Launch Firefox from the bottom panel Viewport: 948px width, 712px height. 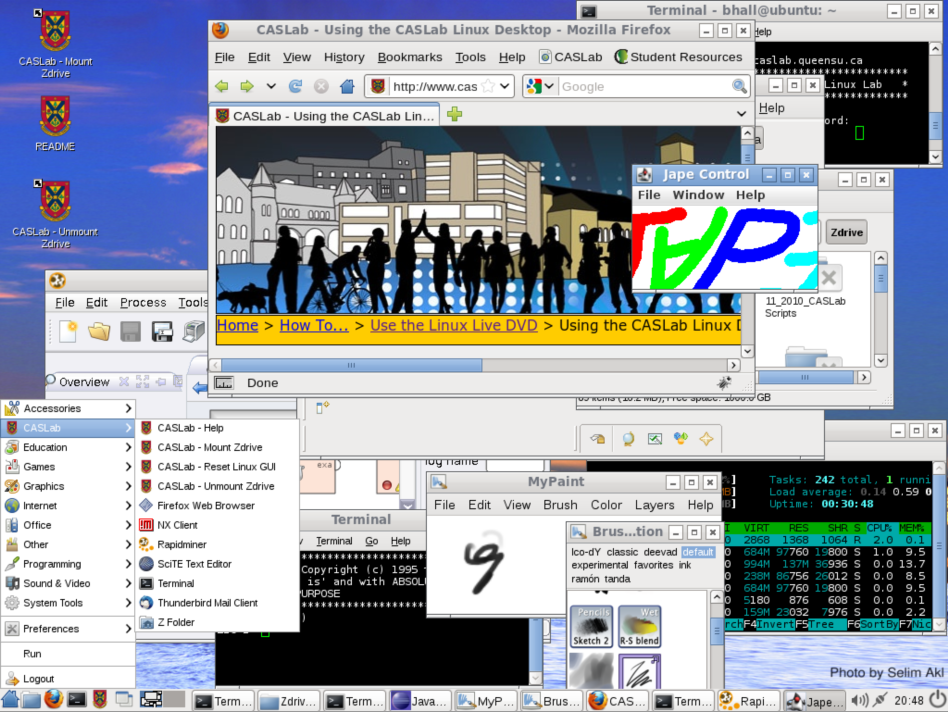(54, 699)
